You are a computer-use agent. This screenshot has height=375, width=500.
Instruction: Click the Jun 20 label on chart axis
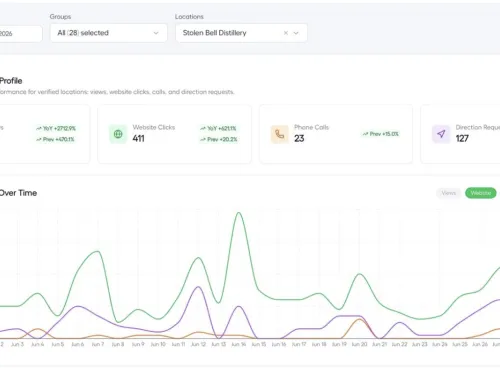[x=359, y=344]
